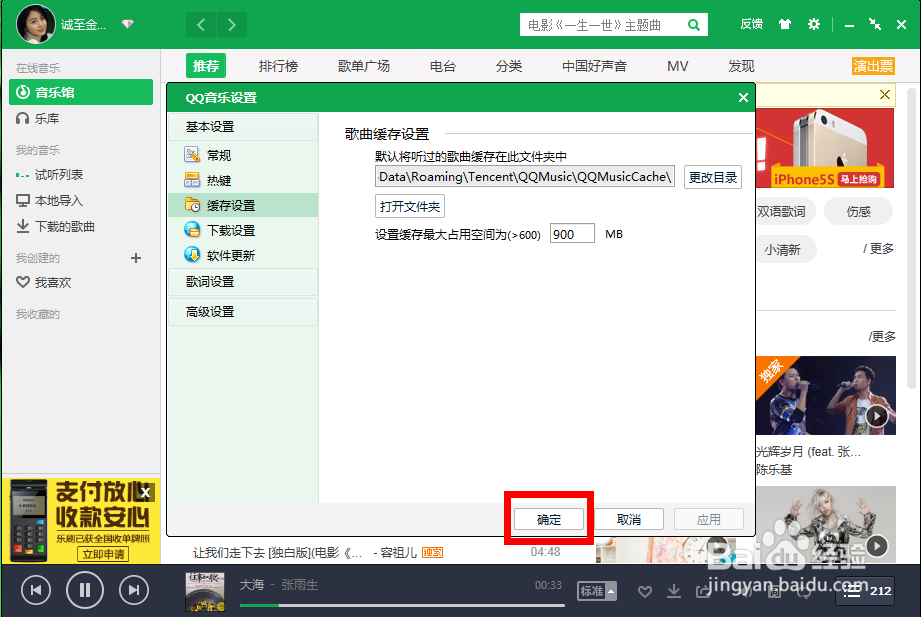Expand the 歌词设置 section
This screenshot has height=617, width=921.
tap(243, 282)
